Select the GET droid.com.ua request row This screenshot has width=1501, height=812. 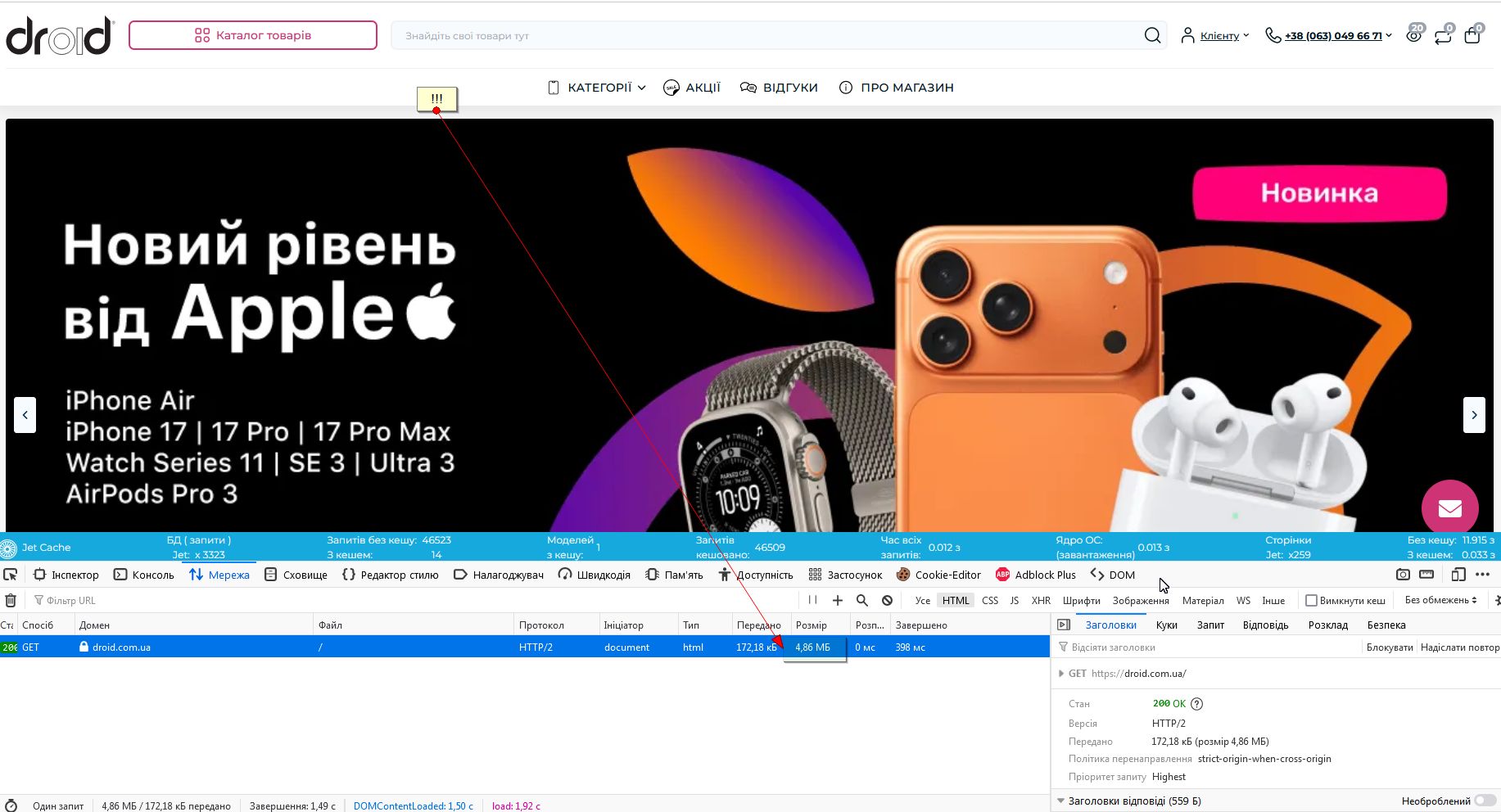click(x=524, y=647)
